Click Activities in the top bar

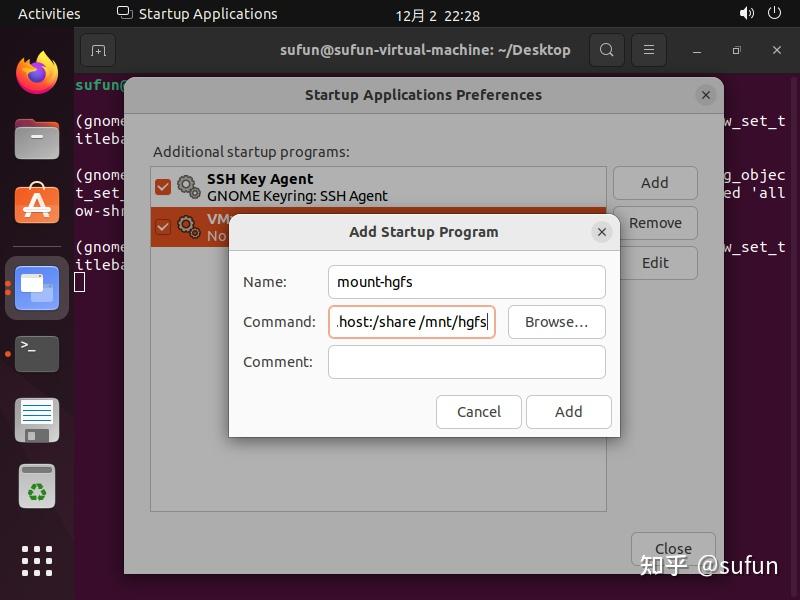tap(48, 13)
